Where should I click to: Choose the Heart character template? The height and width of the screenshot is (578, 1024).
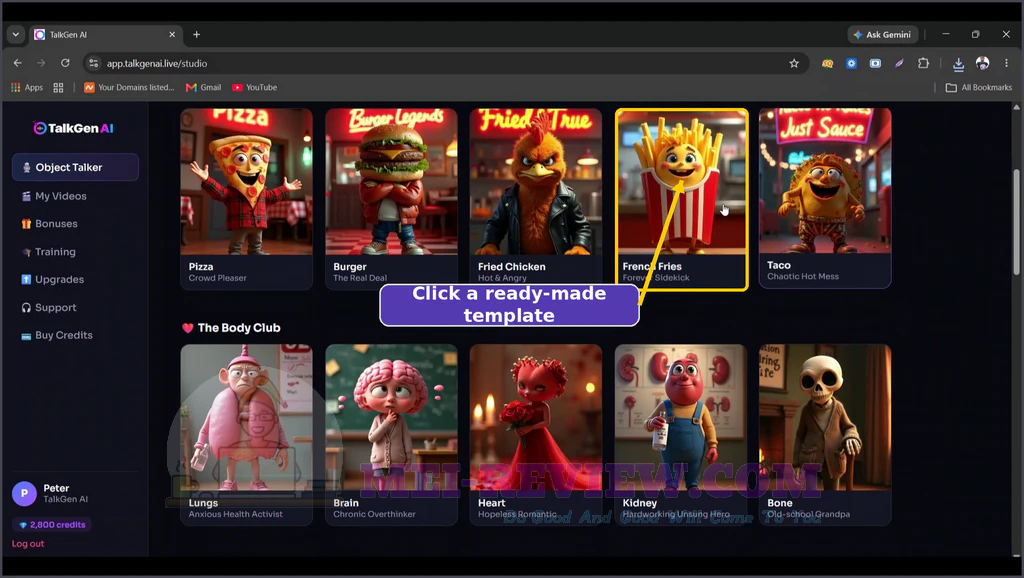tap(536, 434)
